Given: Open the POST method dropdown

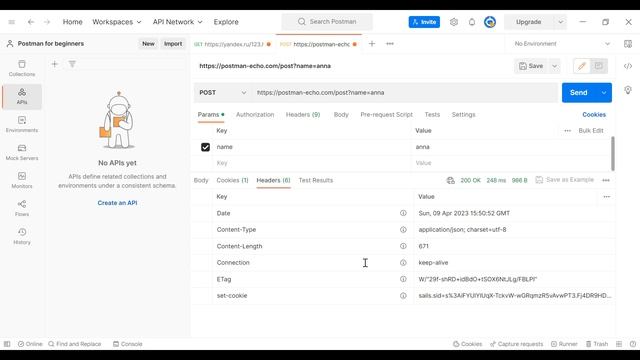Looking at the screenshot, I should [x=222, y=93].
